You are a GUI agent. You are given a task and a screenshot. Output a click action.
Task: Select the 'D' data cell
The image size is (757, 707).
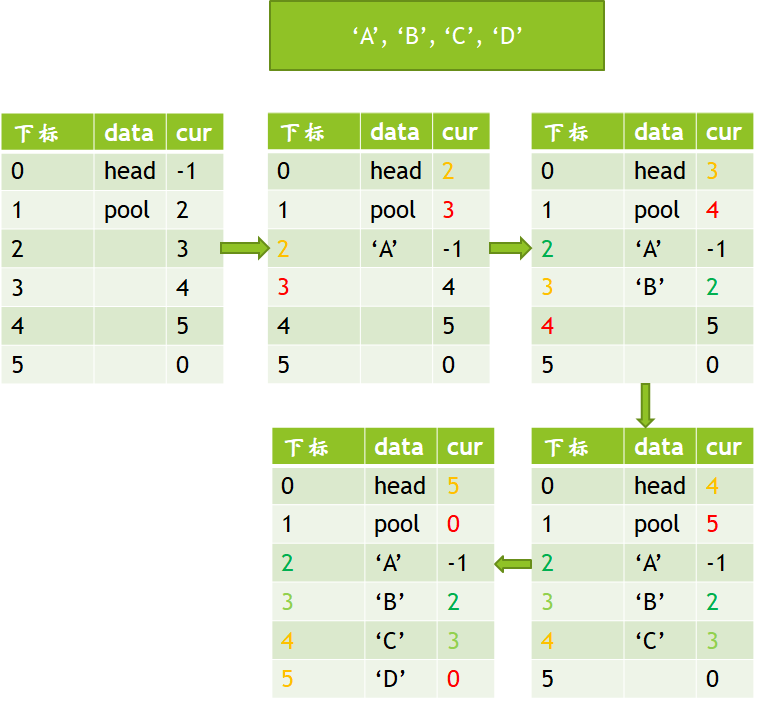point(390,679)
